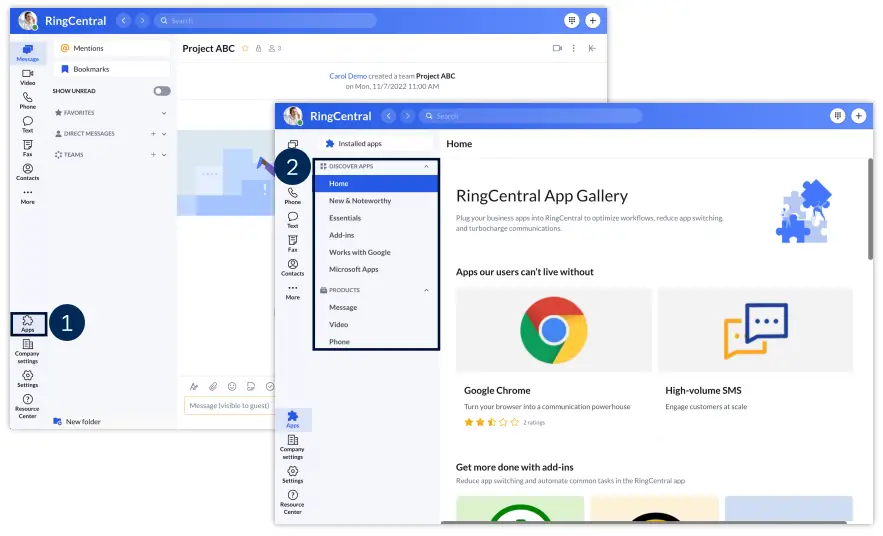Expand the Teams section chevron
This screenshot has height=536, width=883.
click(164, 155)
